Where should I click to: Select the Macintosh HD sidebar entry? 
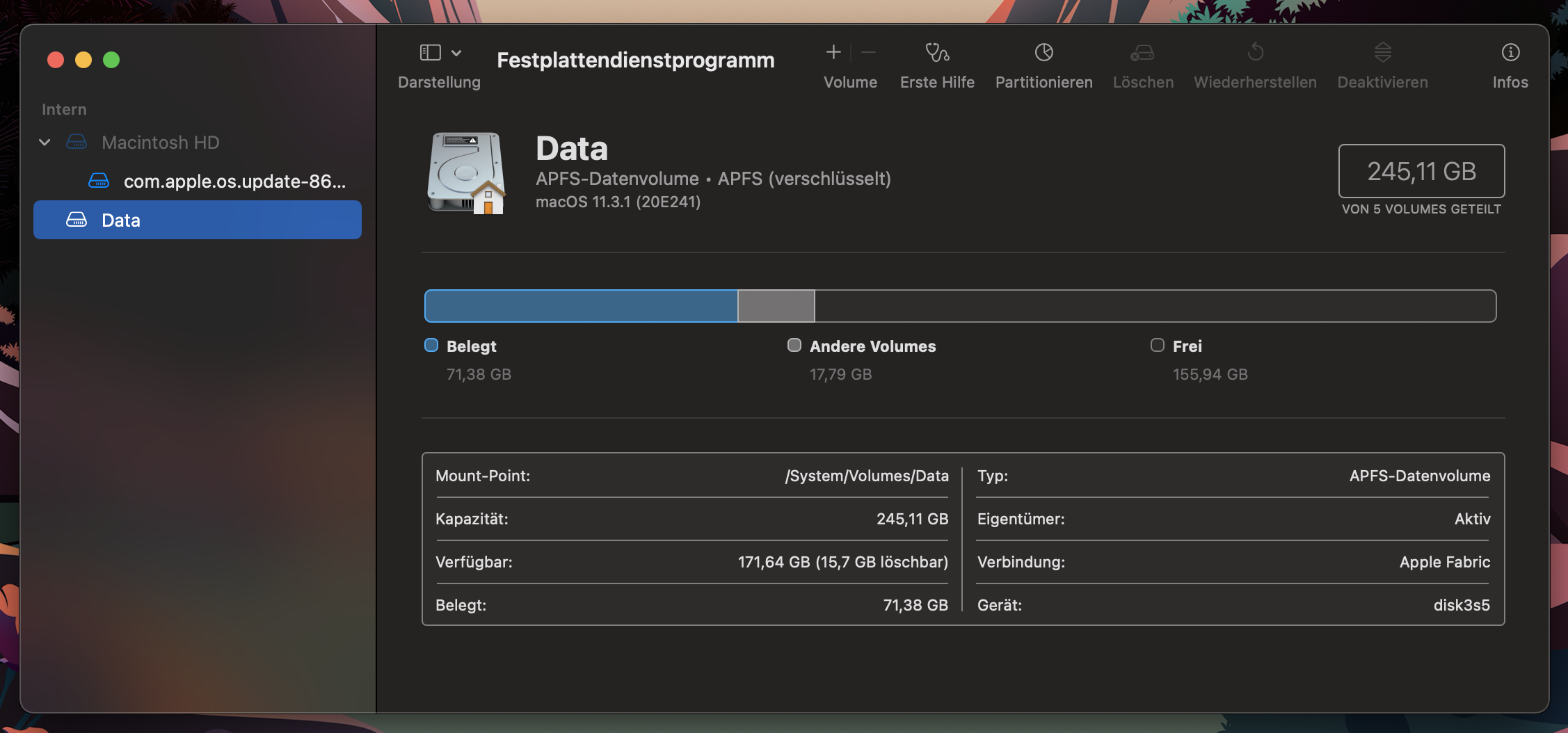160,143
